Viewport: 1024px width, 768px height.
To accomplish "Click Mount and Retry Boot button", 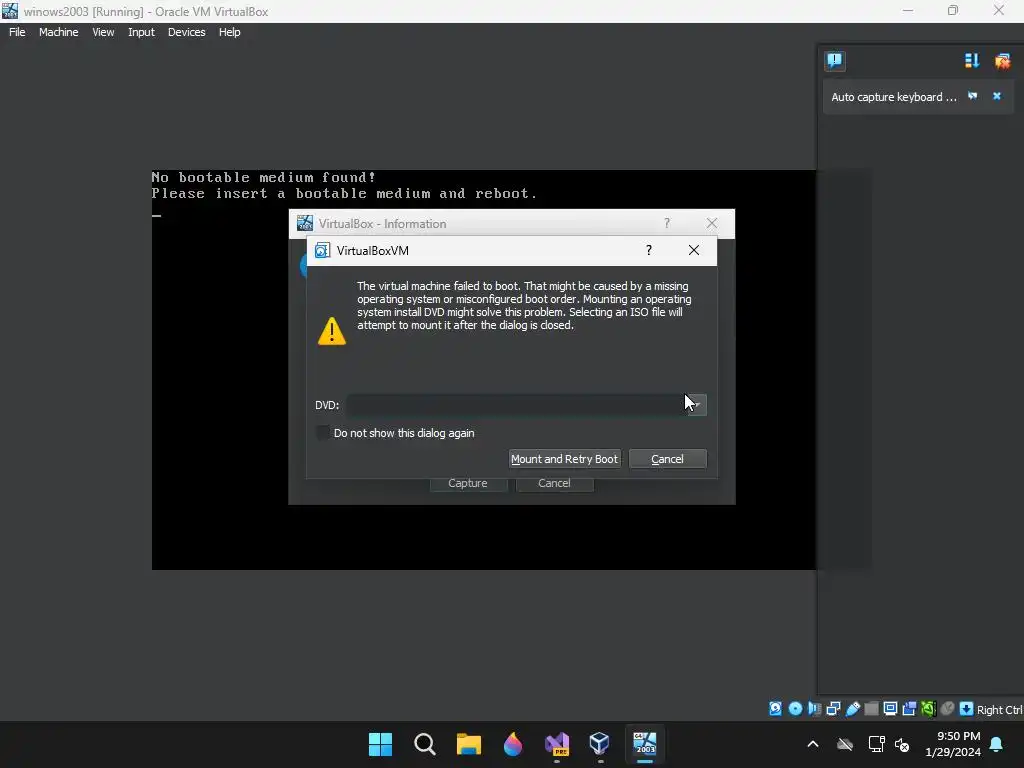I will tap(564, 459).
